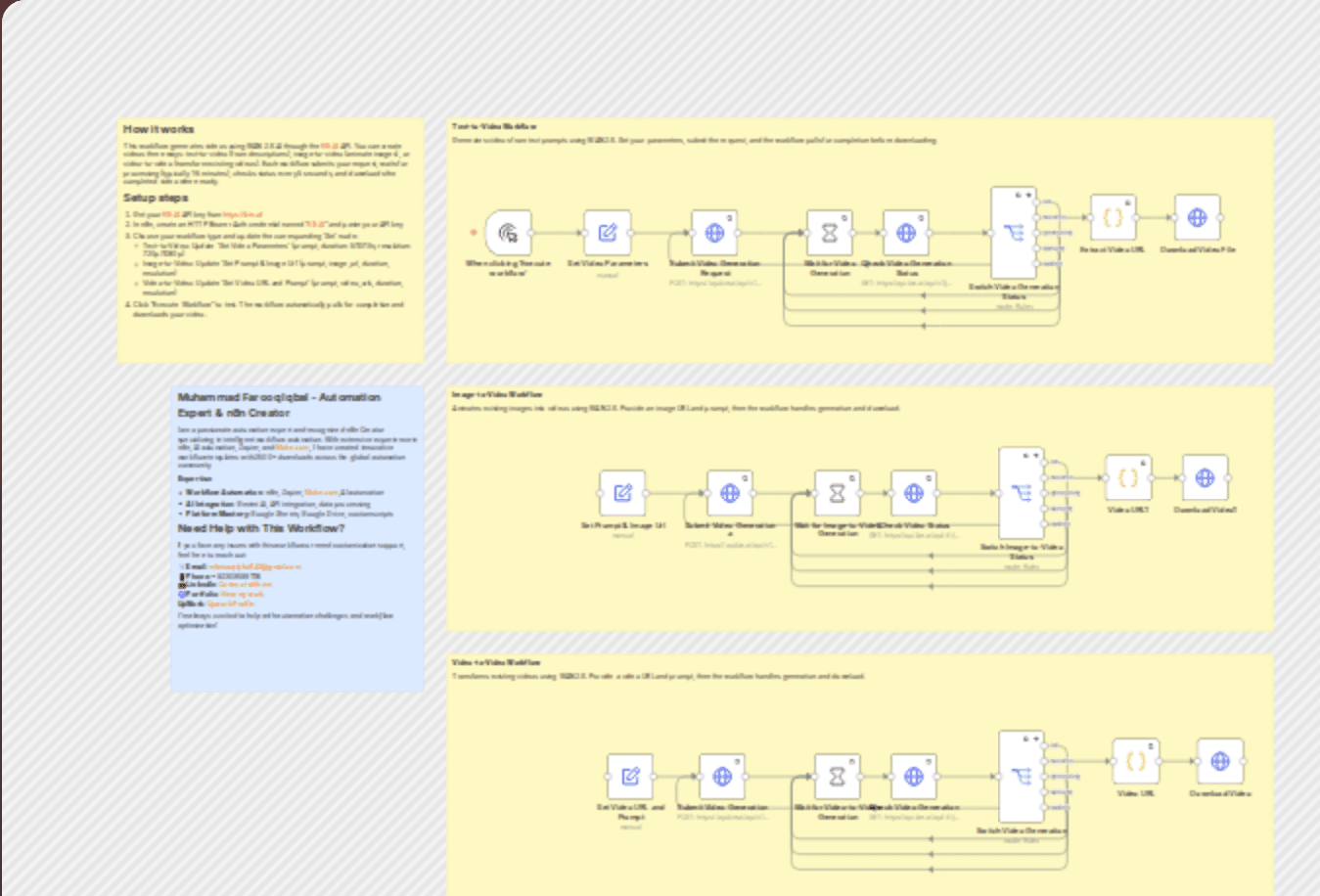Open Switch Image-to-Video Status node
The image size is (1320, 896).
(x=1022, y=493)
